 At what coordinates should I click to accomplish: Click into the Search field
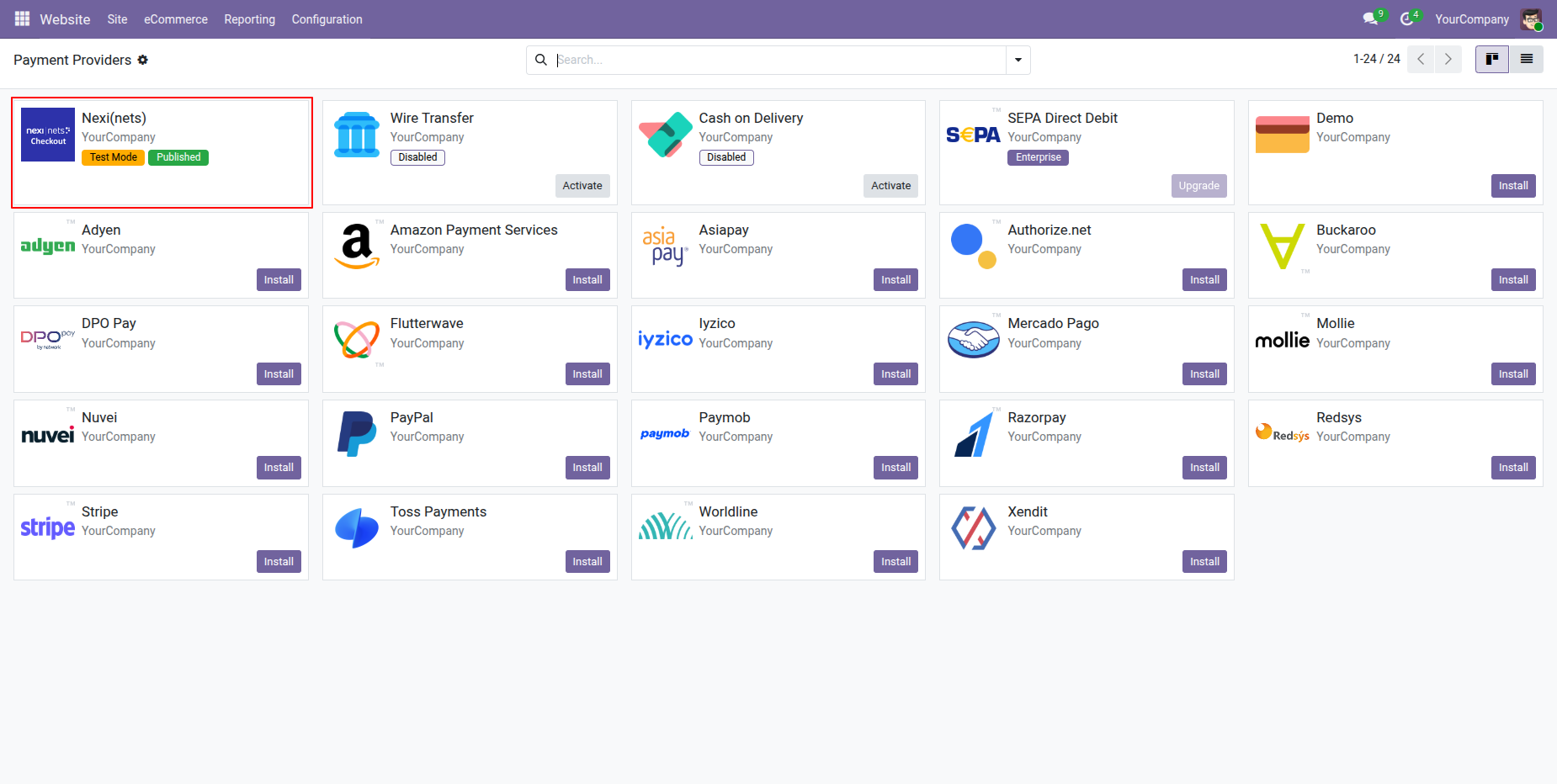point(778,60)
